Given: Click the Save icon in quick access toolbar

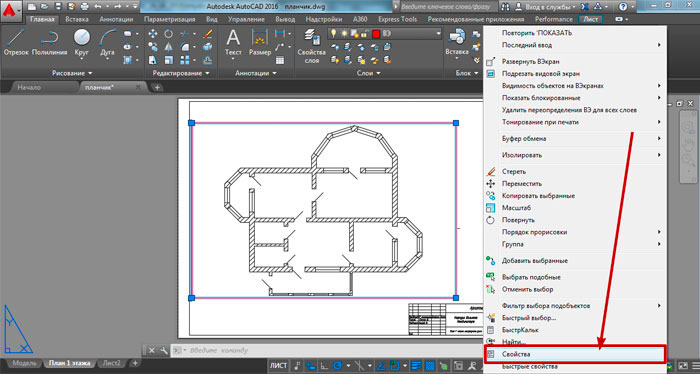Looking at the screenshot, I should [x=58, y=7].
